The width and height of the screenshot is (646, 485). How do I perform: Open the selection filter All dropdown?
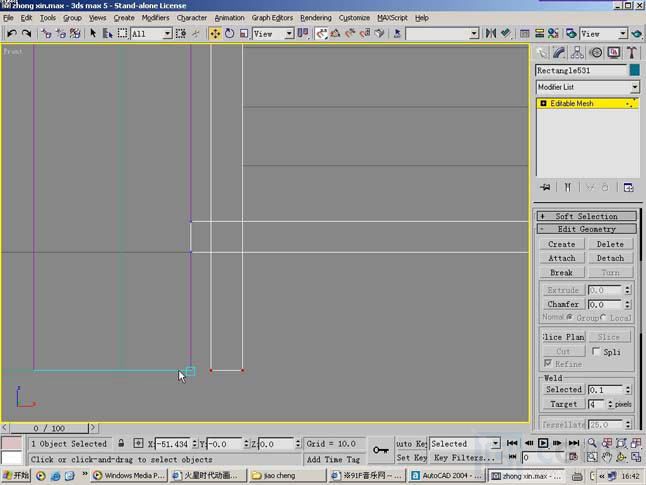pos(151,34)
